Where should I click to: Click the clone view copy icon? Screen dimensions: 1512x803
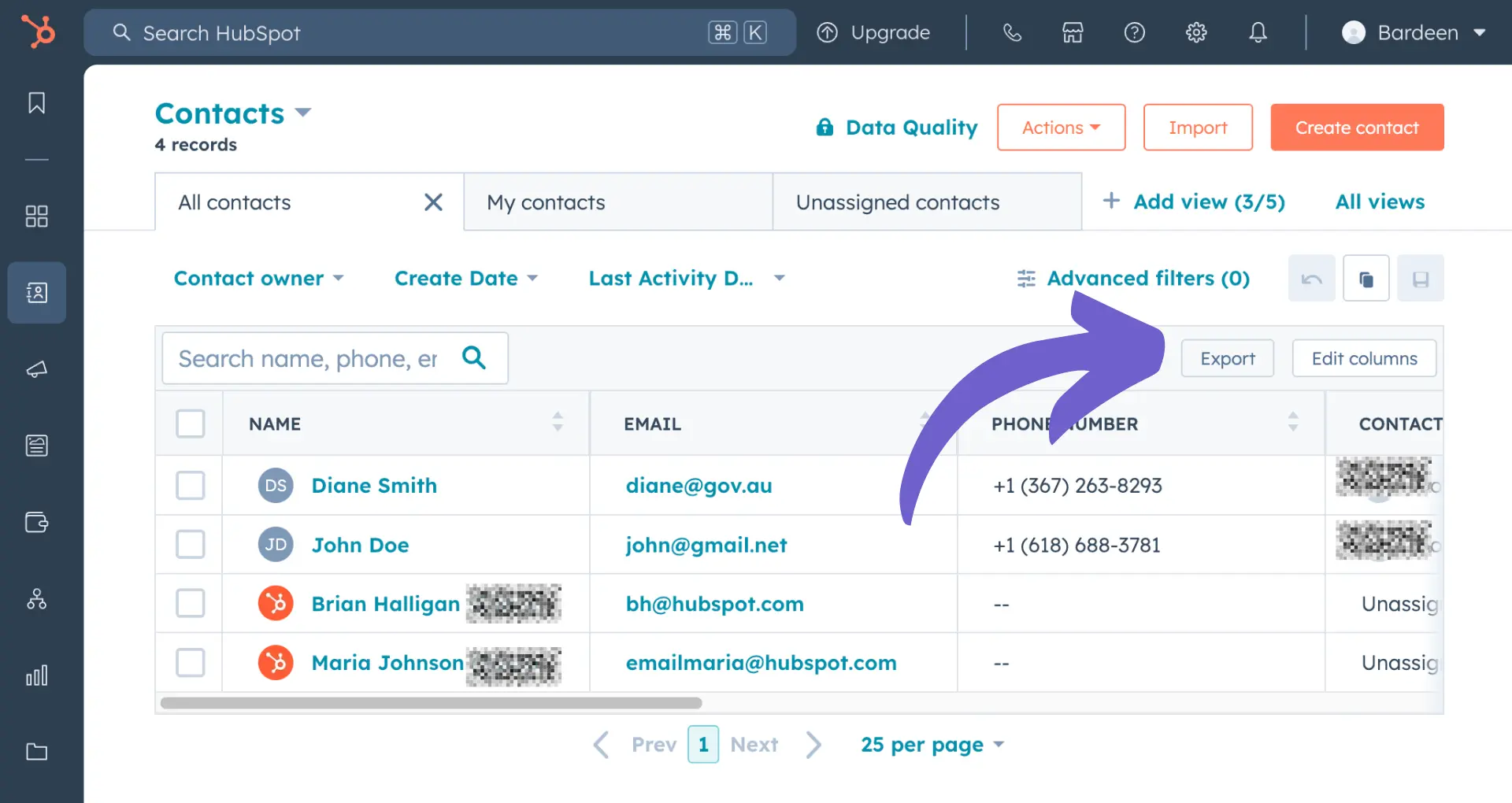click(1366, 279)
